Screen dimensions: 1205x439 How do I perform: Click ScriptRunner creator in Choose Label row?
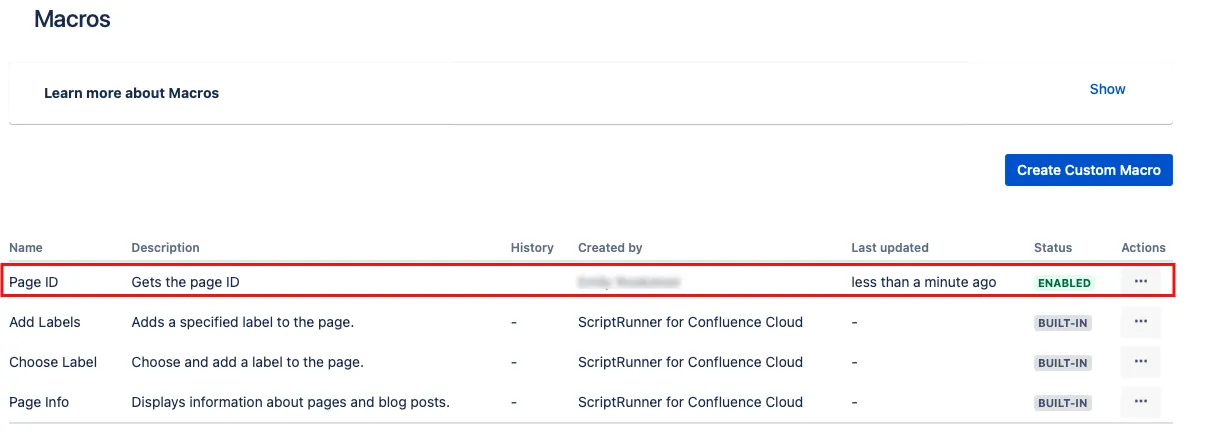[690, 362]
